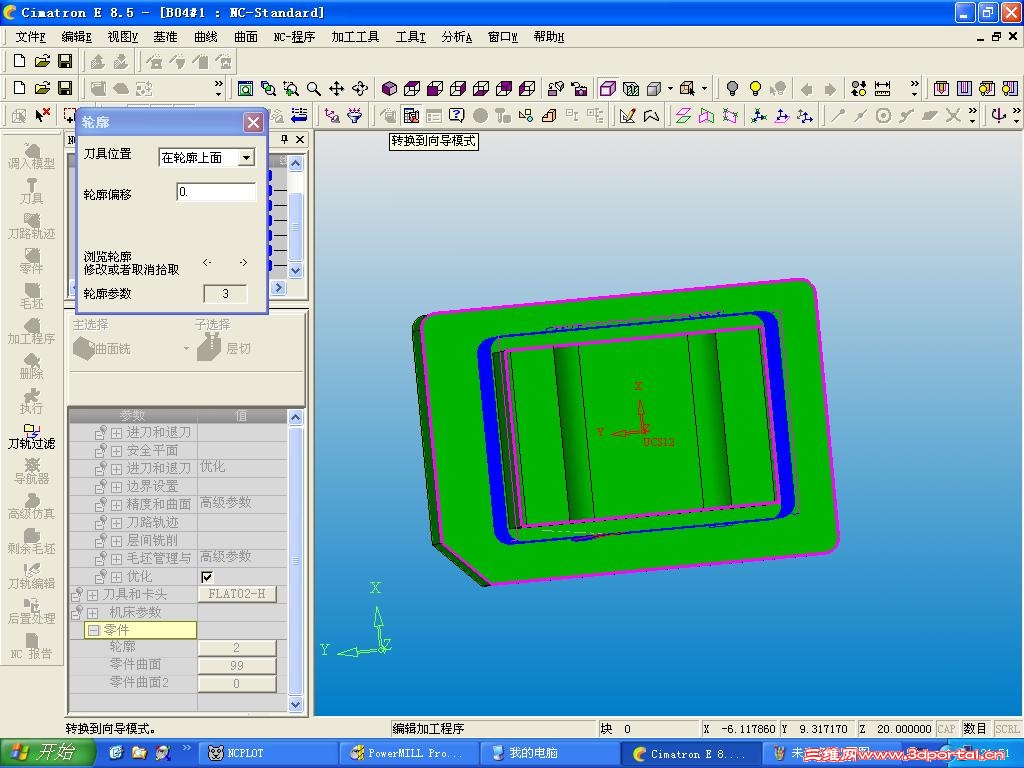Click the 轮廓 value button showing 2
The height and width of the screenshot is (768, 1024).
click(x=237, y=647)
